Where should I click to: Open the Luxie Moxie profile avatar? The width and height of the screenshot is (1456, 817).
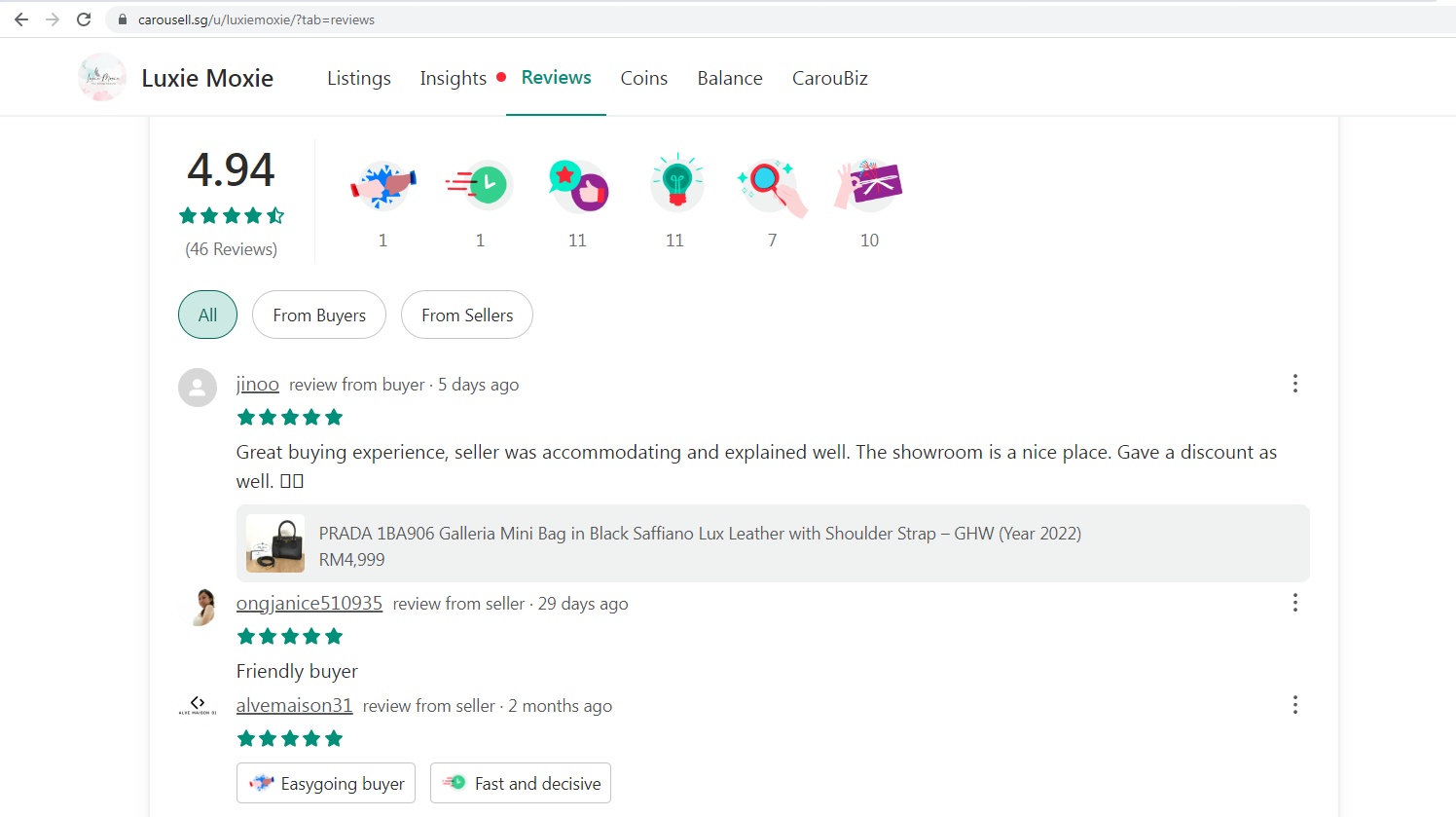[x=102, y=77]
